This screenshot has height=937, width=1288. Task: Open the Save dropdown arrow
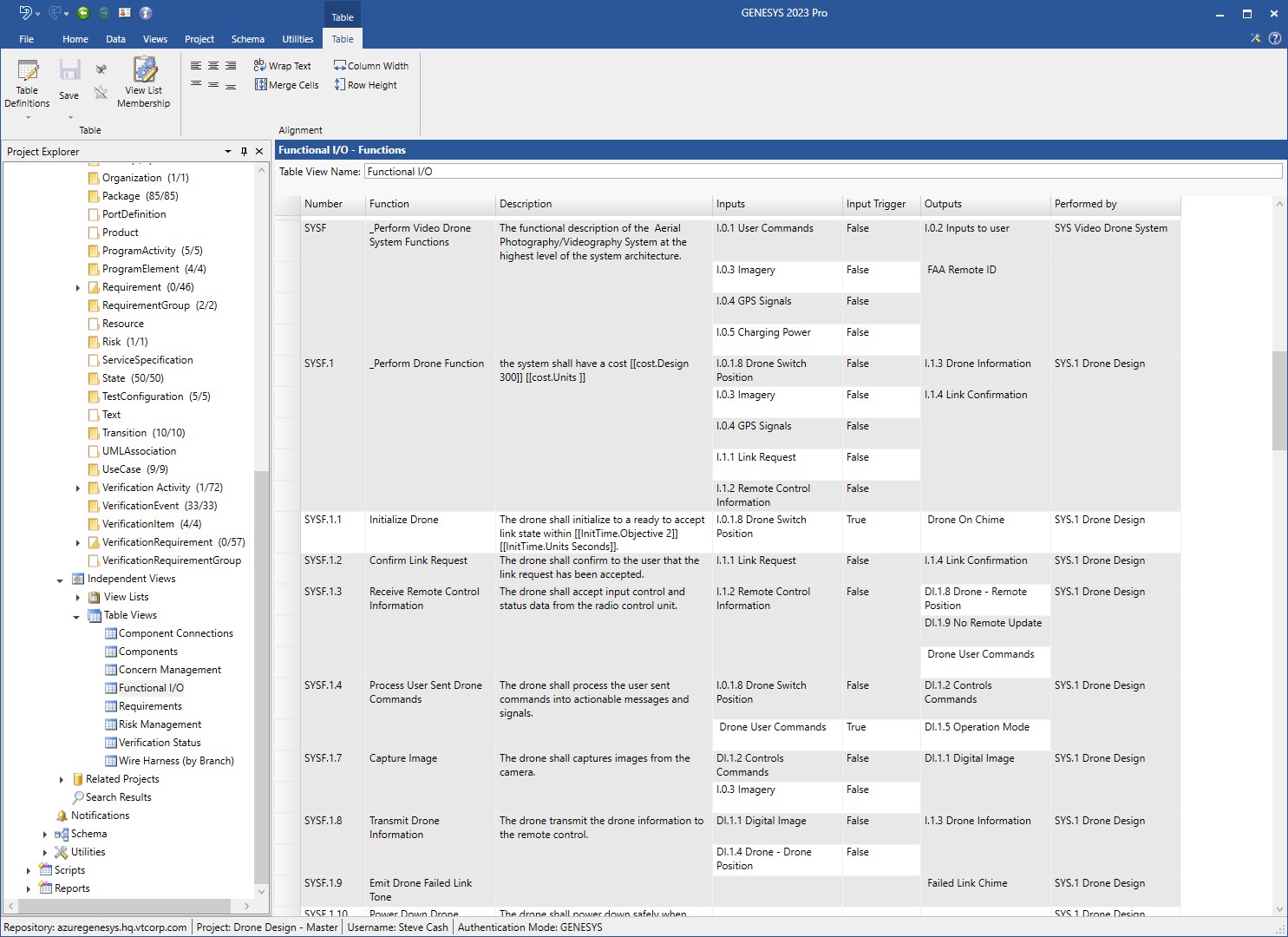tap(69, 117)
